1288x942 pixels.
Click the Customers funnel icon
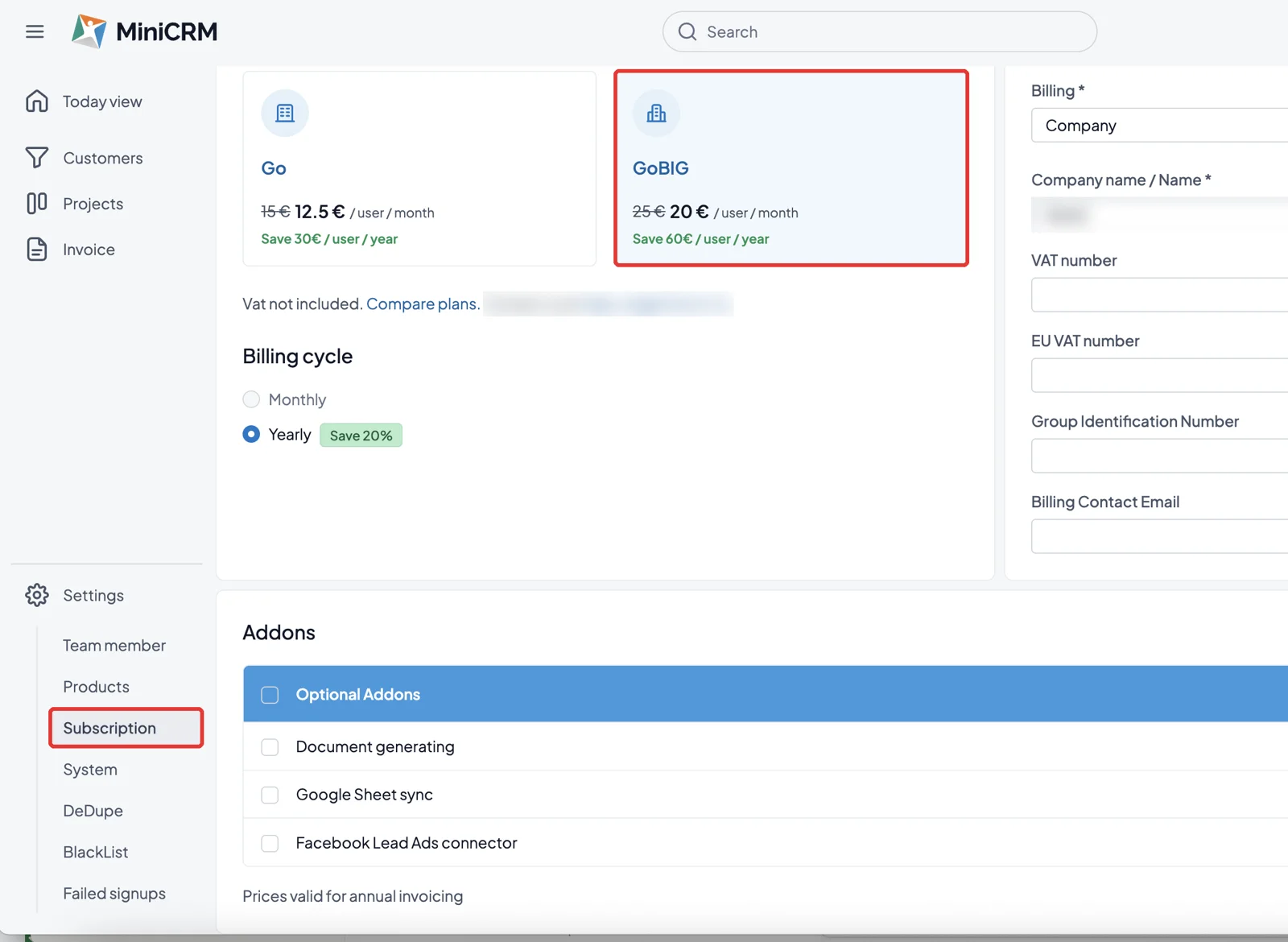pyautogui.click(x=37, y=158)
